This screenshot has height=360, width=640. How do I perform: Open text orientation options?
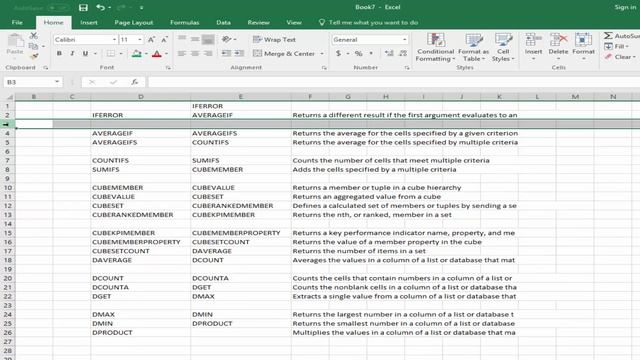(x=227, y=39)
